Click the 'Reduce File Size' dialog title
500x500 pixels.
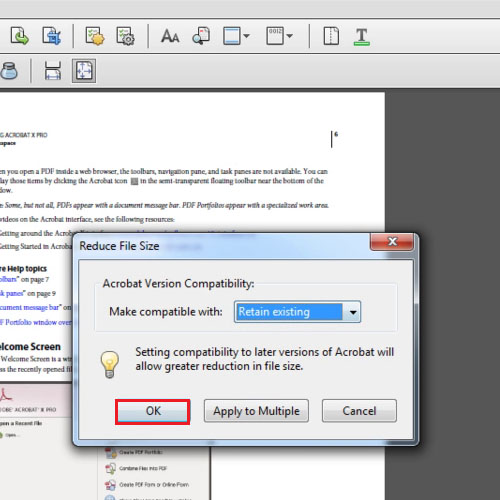pos(119,246)
